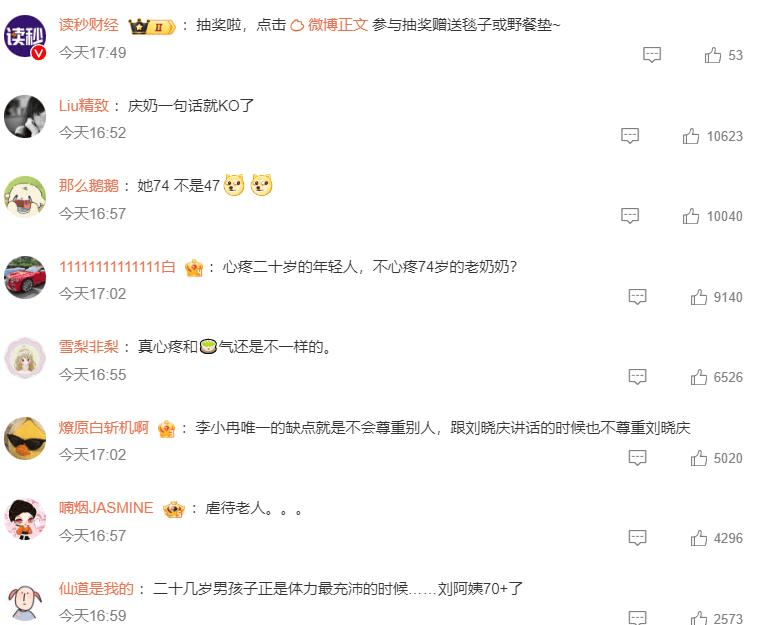The width and height of the screenshot is (762, 625).
Task: Open Liu精致 username link
Action: tap(84, 105)
